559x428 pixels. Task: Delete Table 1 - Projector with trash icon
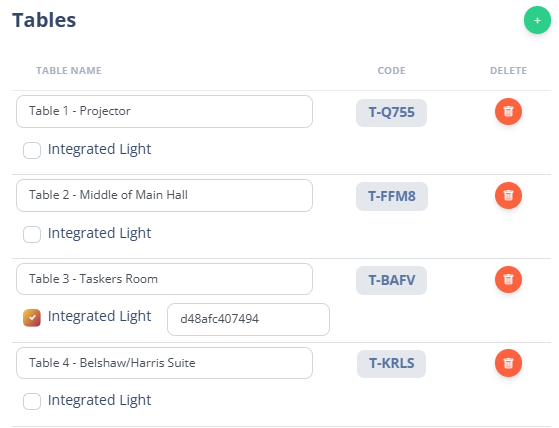point(508,112)
